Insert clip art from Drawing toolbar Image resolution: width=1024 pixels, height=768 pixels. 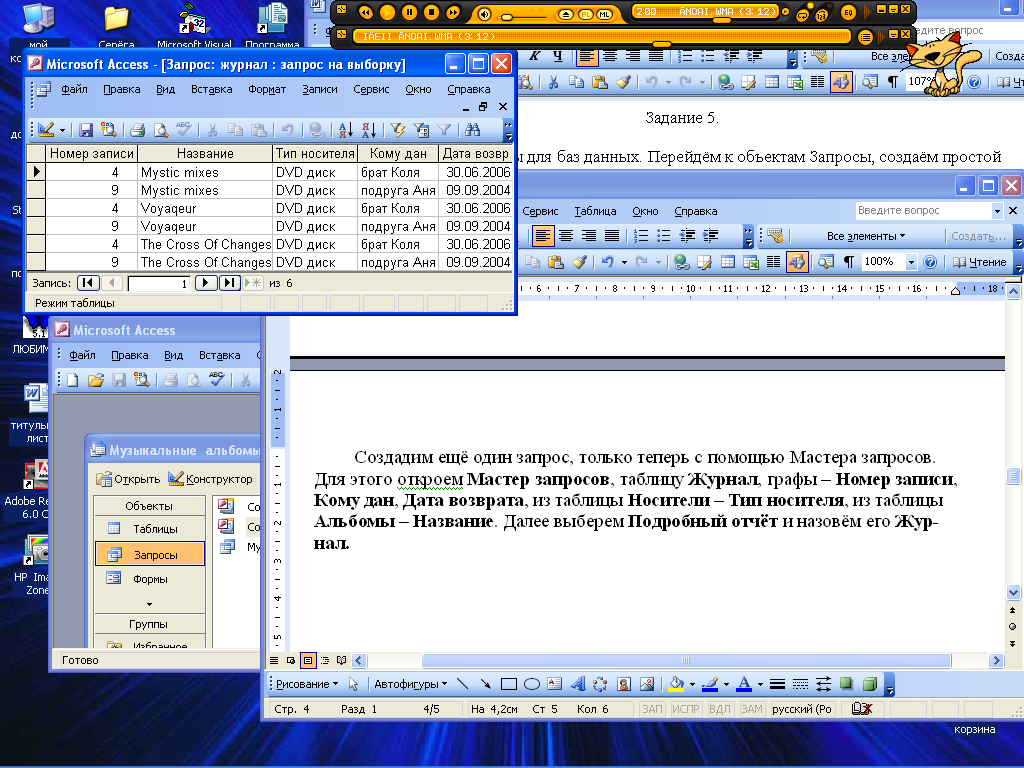(624, 684)
